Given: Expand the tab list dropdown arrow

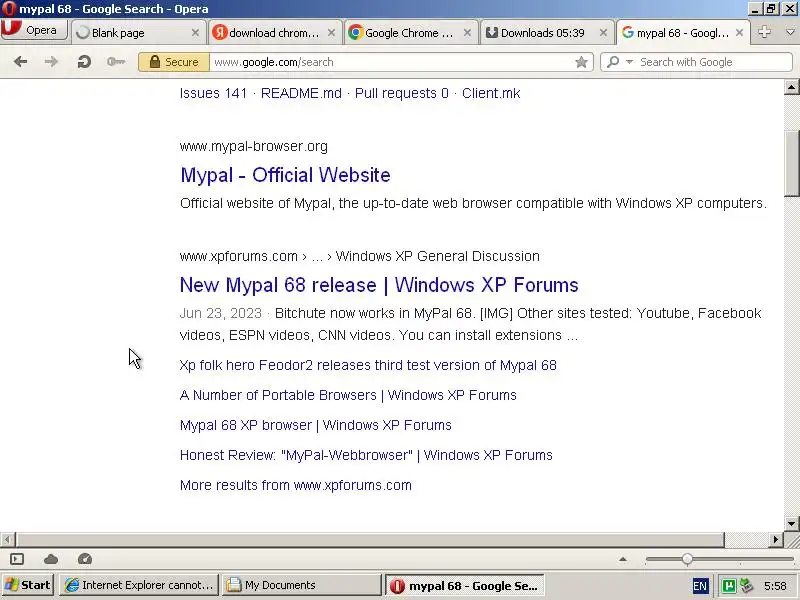Looking at the screenshot, I should tap(790, 32).
